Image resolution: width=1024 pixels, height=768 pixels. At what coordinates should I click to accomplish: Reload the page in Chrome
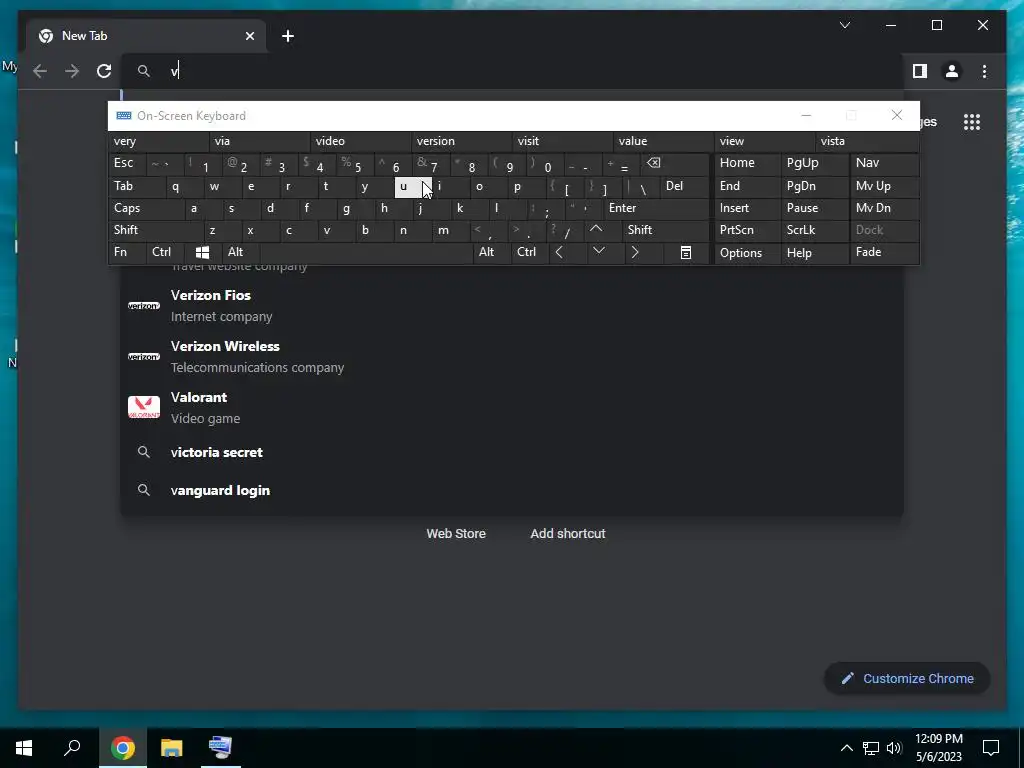coord(104,71)
